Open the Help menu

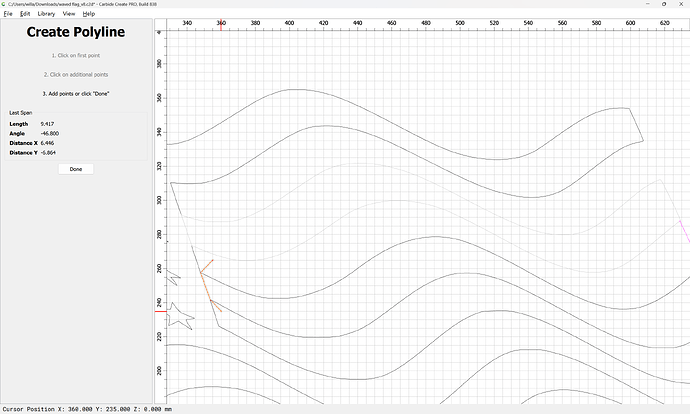pyautogui.click(x=89, y=14)
